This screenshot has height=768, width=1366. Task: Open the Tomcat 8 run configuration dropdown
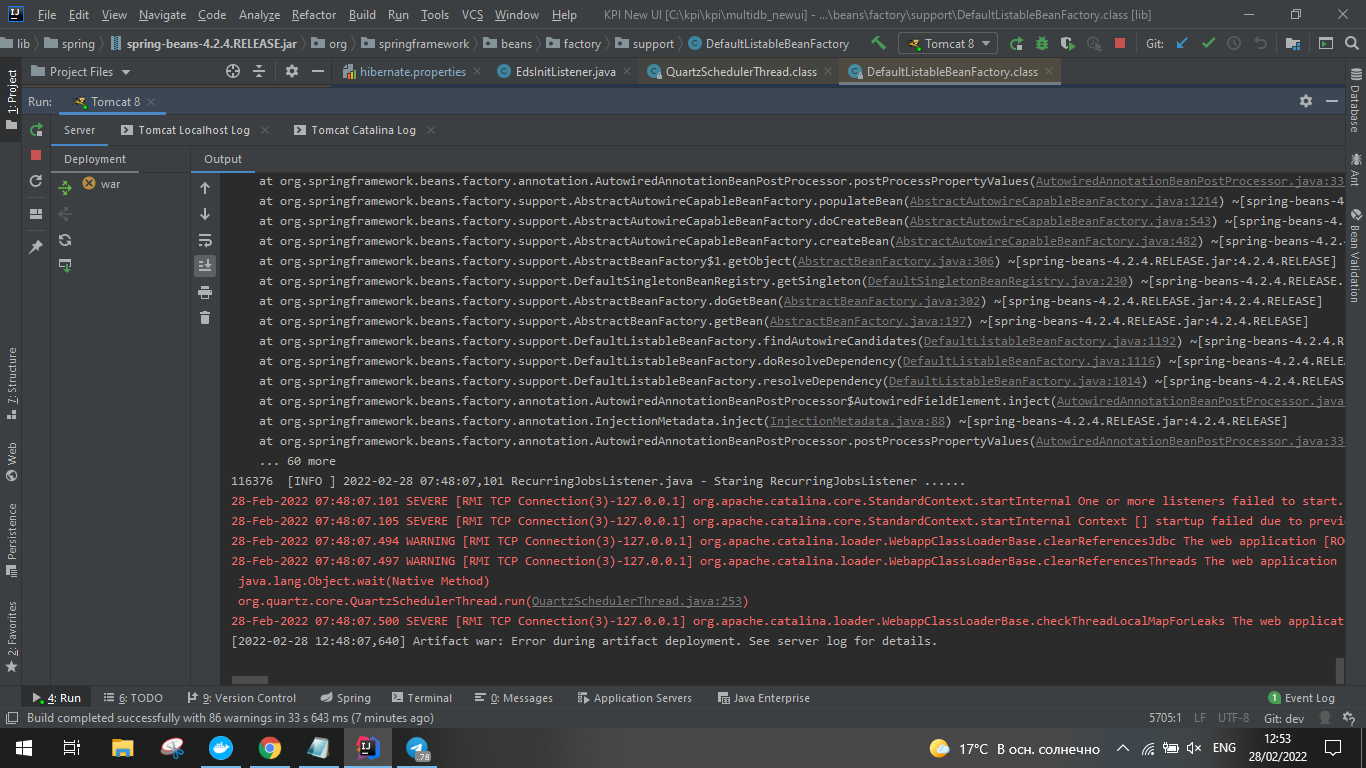pos(948,44)
